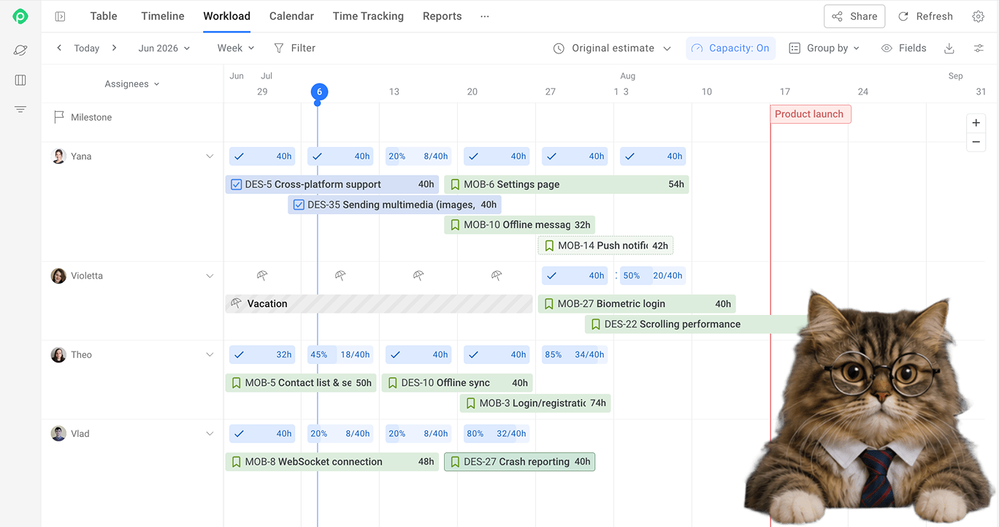Switch to the Timeline tab

click(162, 17)
